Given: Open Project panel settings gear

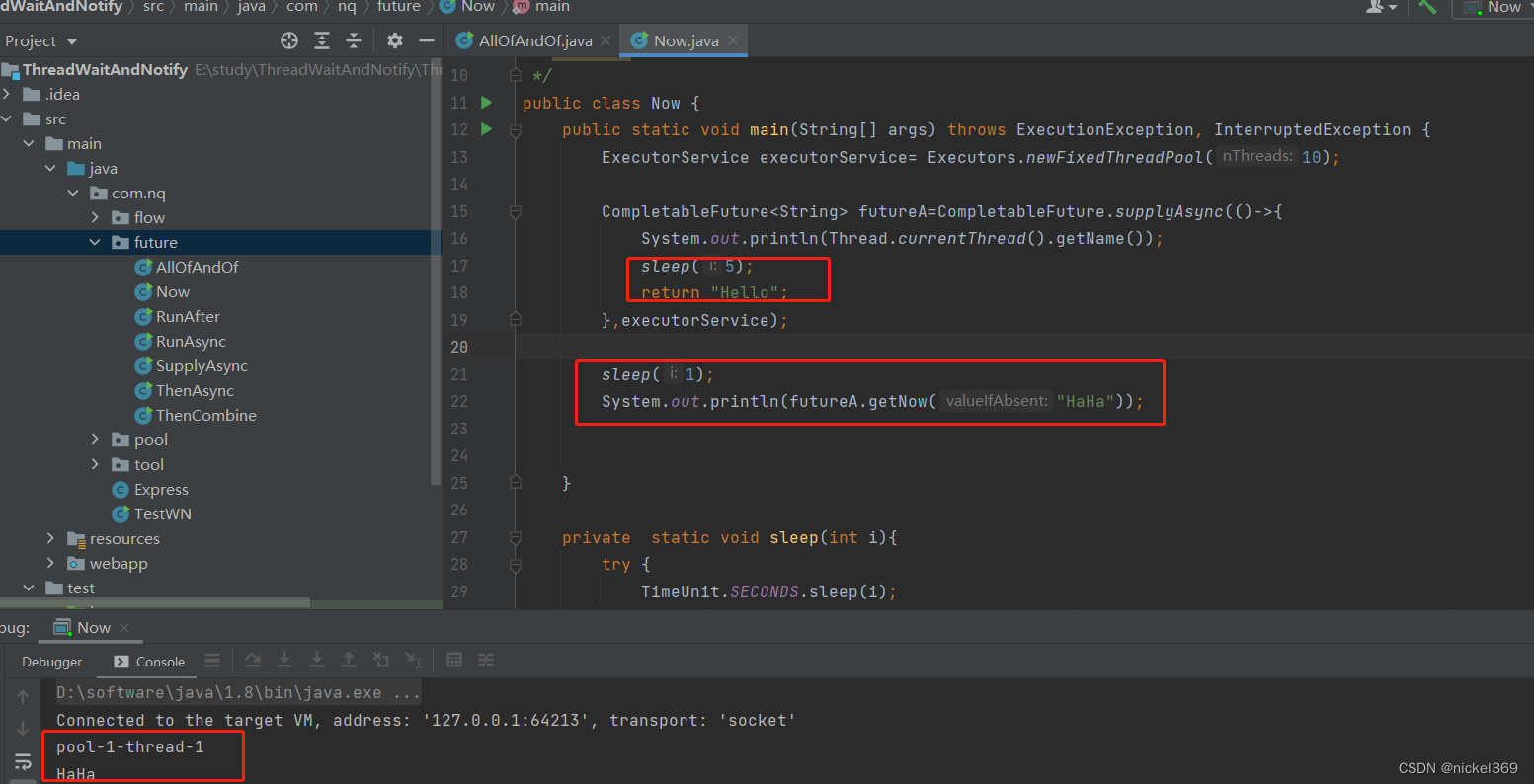Looking at the screenshot, I should [x=395, y=40].
